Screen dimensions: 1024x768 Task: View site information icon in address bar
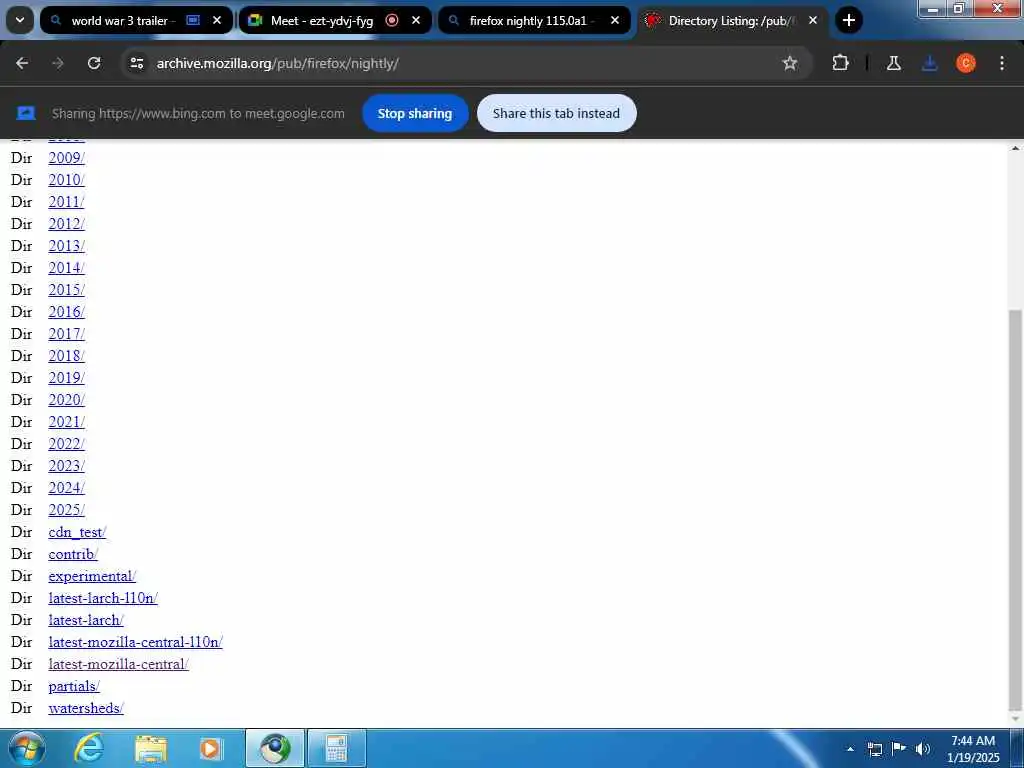point(136,63)
